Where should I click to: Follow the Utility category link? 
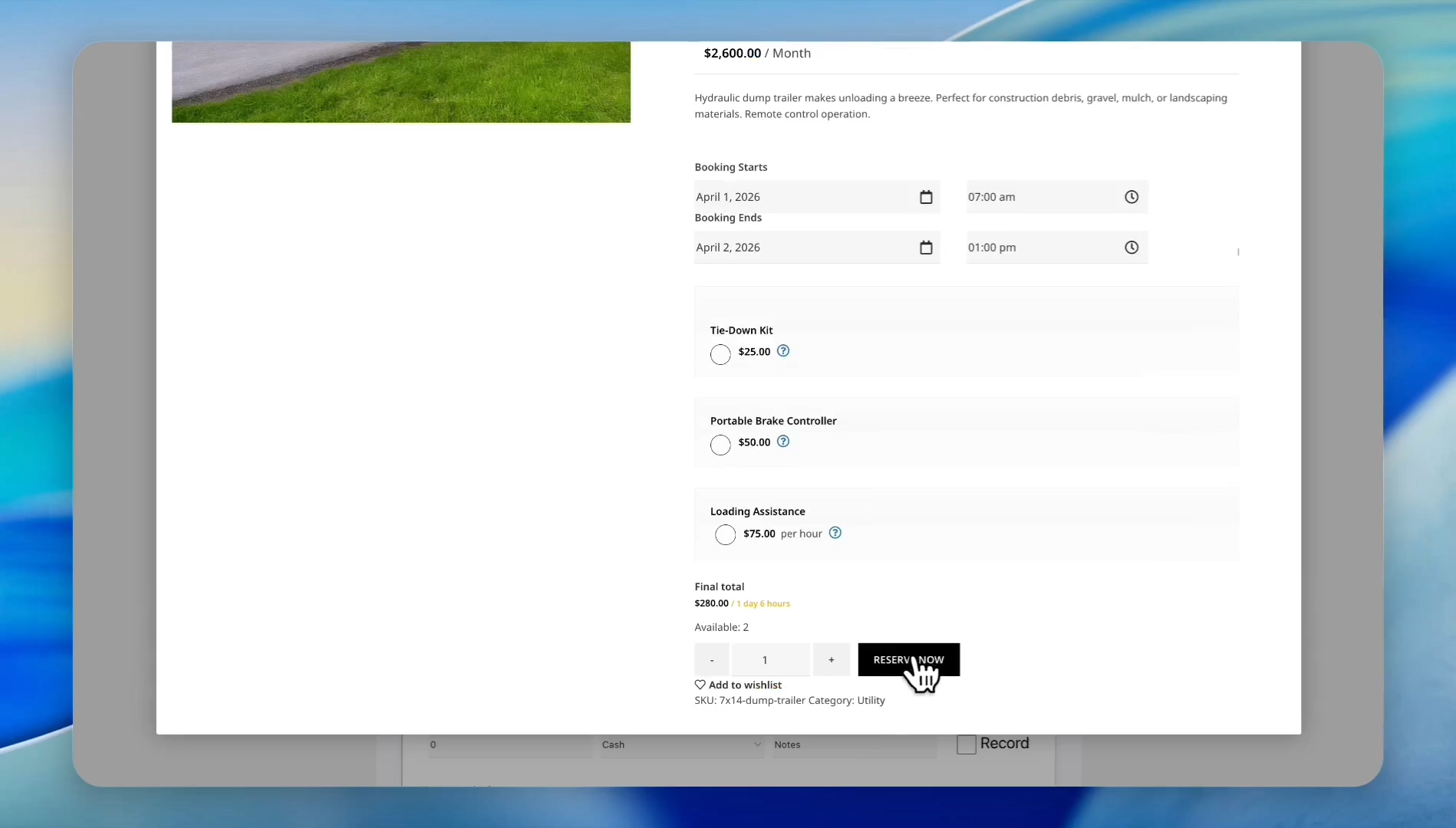871,701
